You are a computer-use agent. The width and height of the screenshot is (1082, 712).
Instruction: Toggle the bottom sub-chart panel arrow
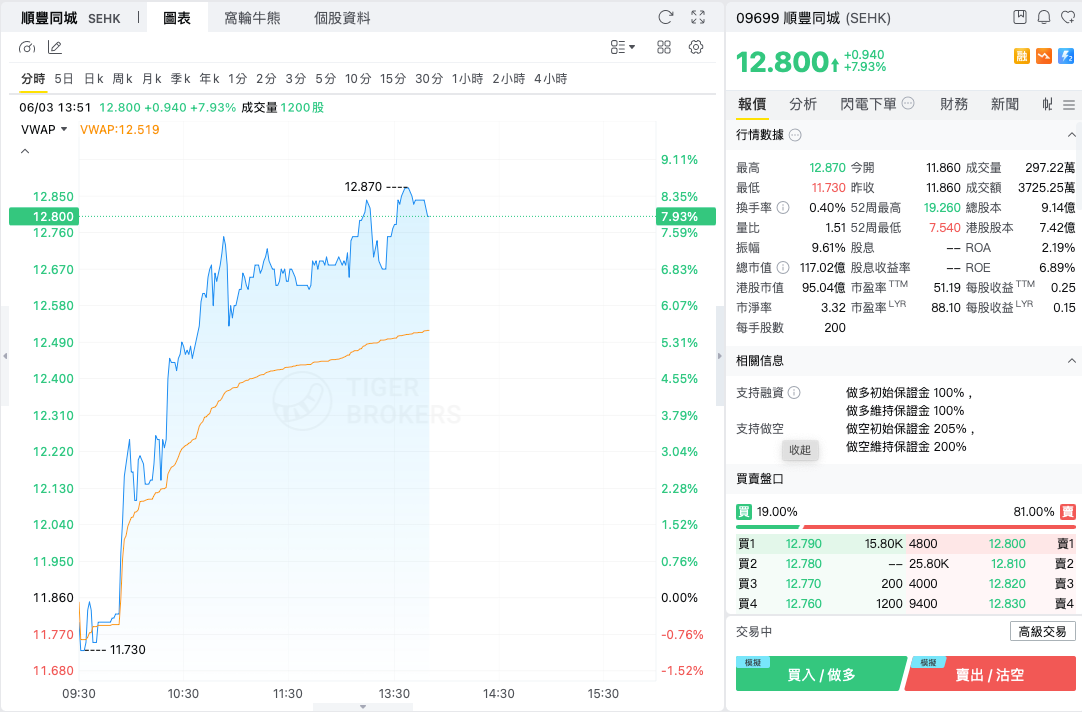[x=363, y=706]
